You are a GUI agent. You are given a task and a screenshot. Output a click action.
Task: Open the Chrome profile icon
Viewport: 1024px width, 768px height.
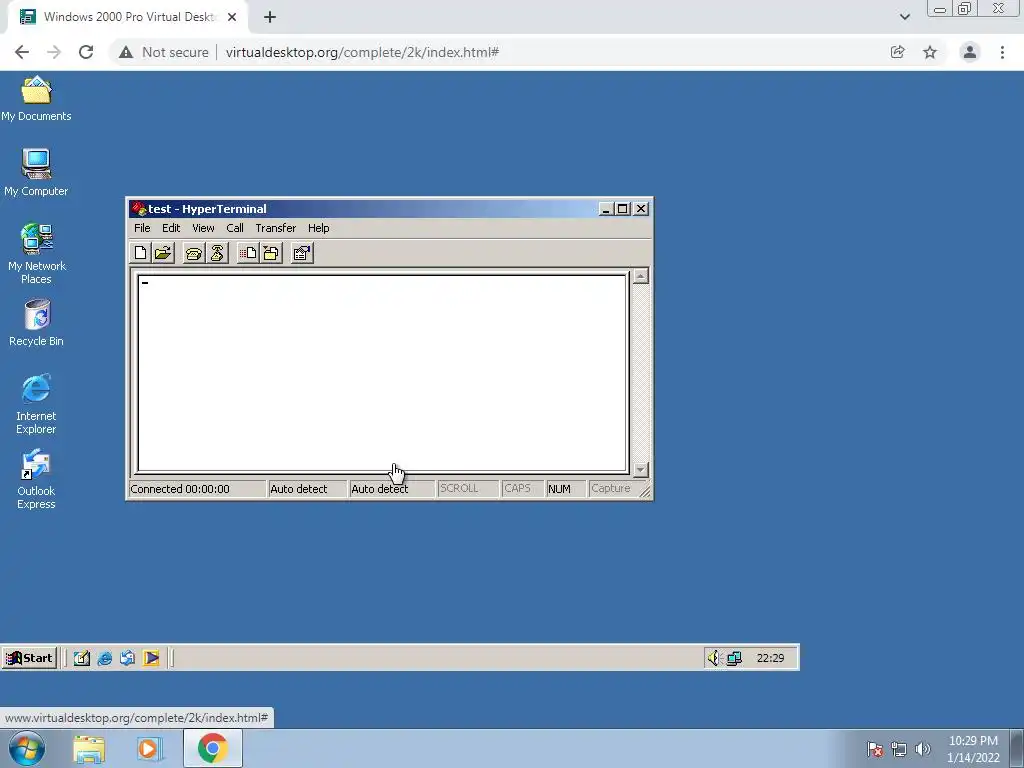[970, 52]
